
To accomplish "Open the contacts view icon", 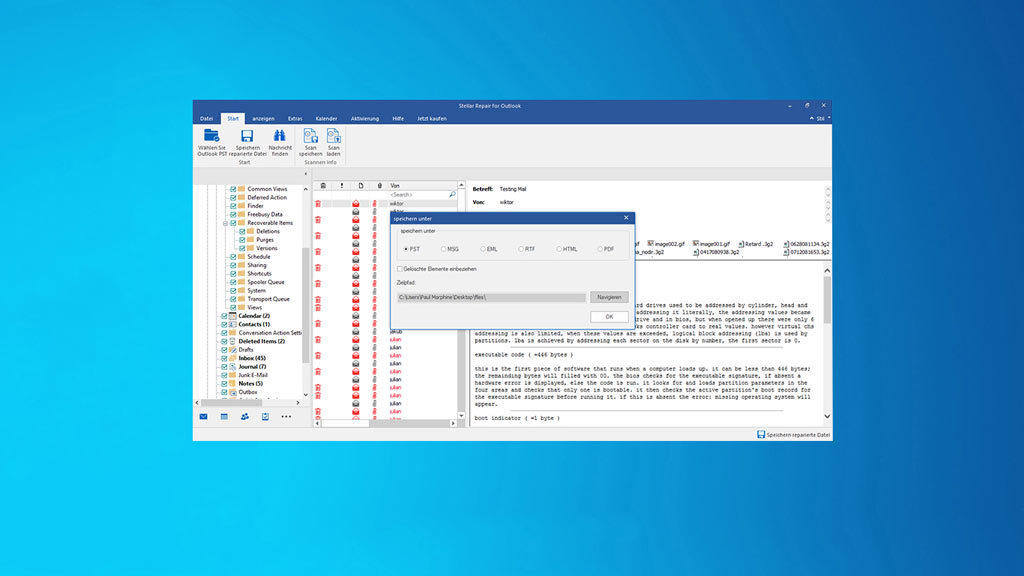I will [x=245, y=417].
